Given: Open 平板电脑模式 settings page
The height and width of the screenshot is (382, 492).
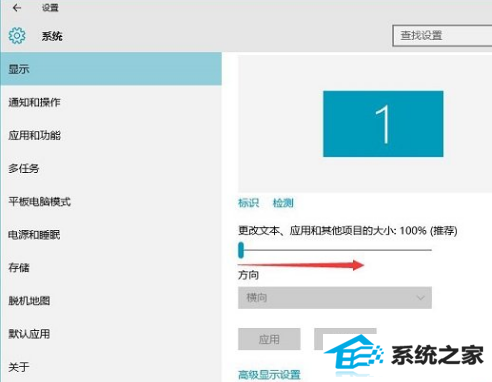Looking at the screenshot, I should 111,201.
